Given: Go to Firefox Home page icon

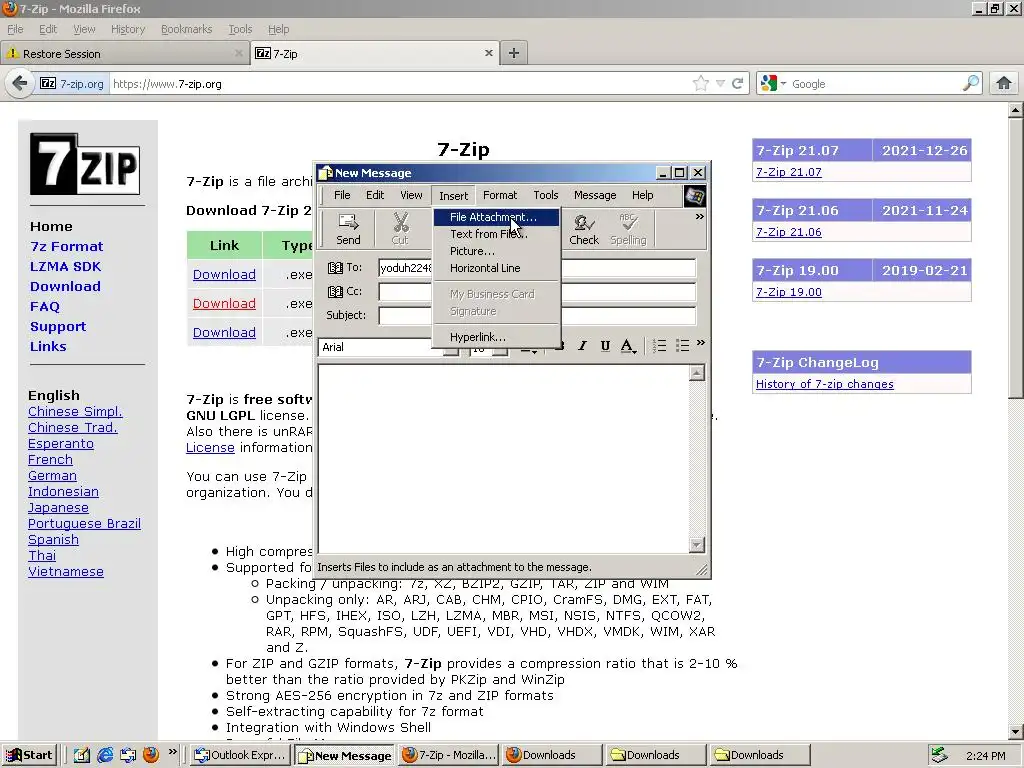Looking at the screenshot, I should coord(1004,84).
